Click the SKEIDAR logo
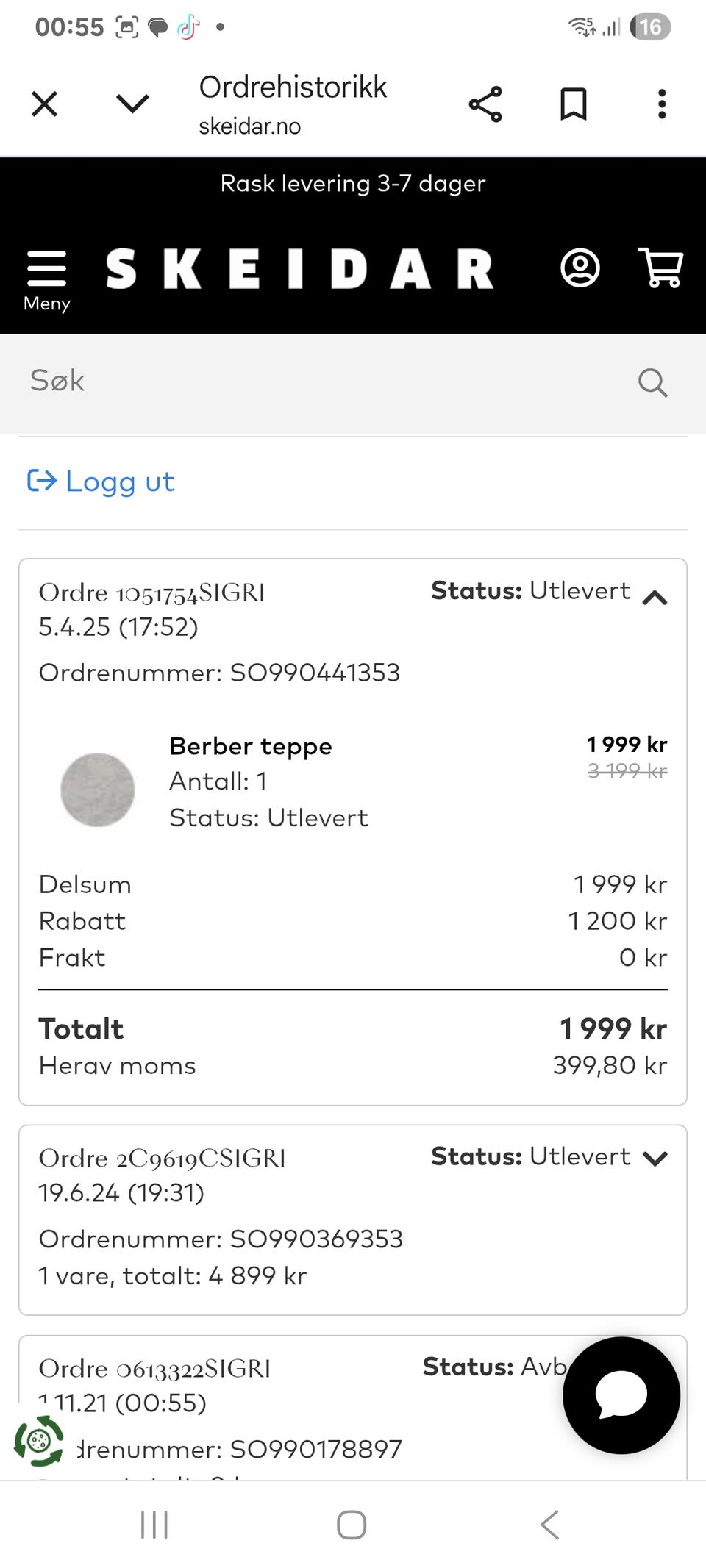 [x=299, y=269]
